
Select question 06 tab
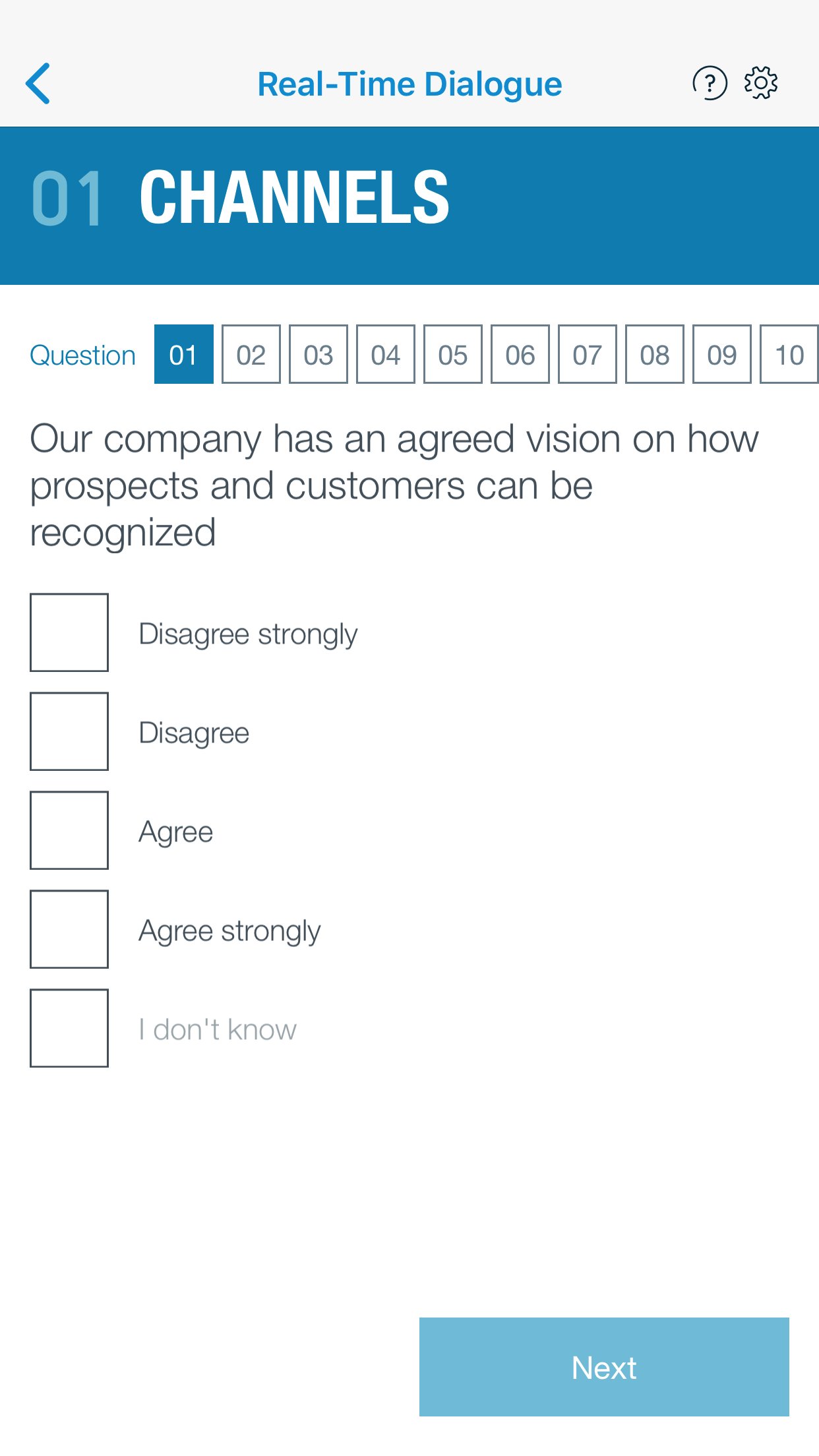[520, 354]
